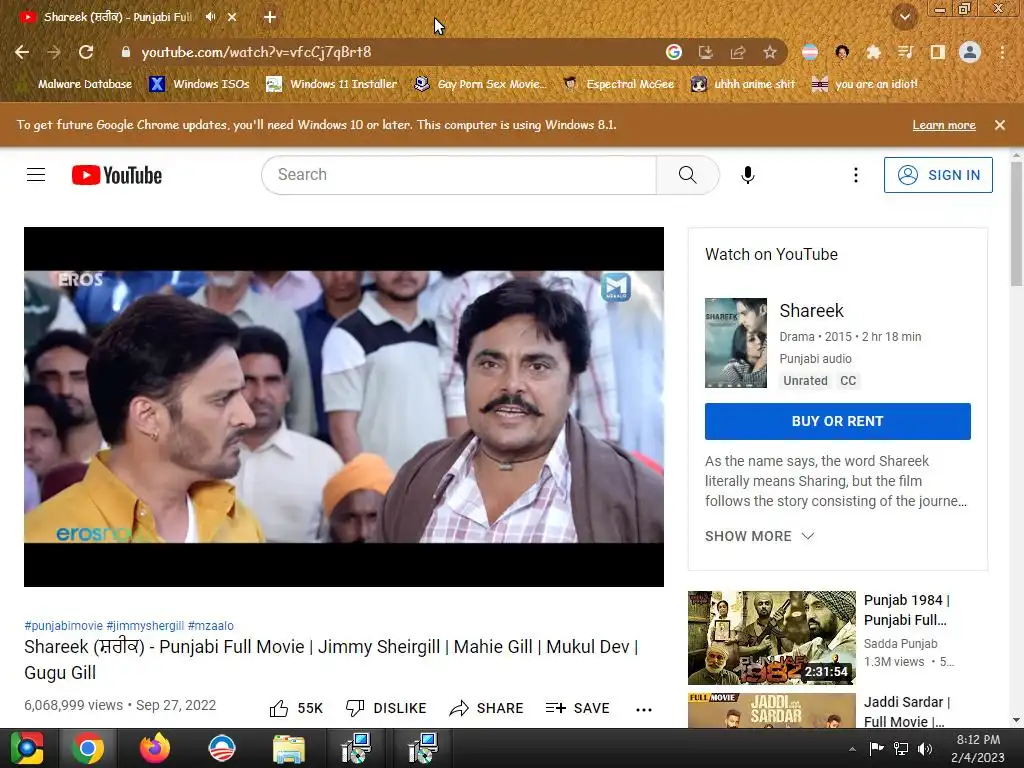Open #mzaalo hashtag link
This screenshot has height=768, width=1024.
[x=210, y=626]
